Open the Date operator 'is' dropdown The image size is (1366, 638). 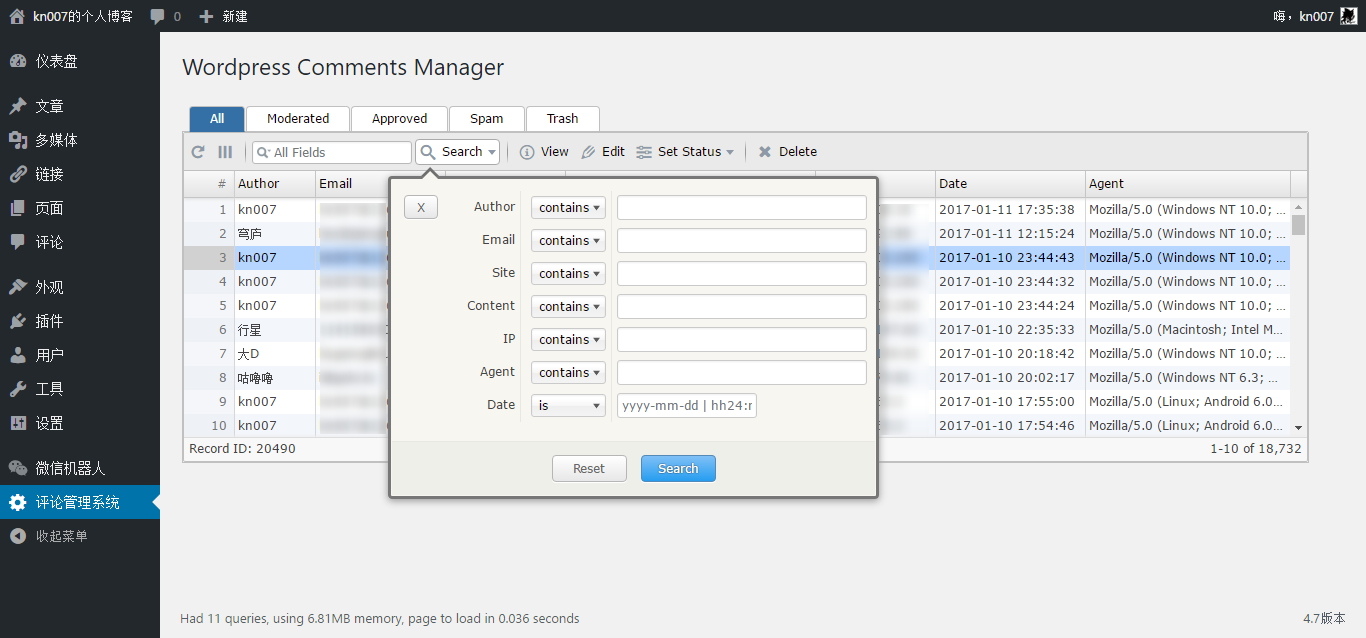[x=568, y=406]
